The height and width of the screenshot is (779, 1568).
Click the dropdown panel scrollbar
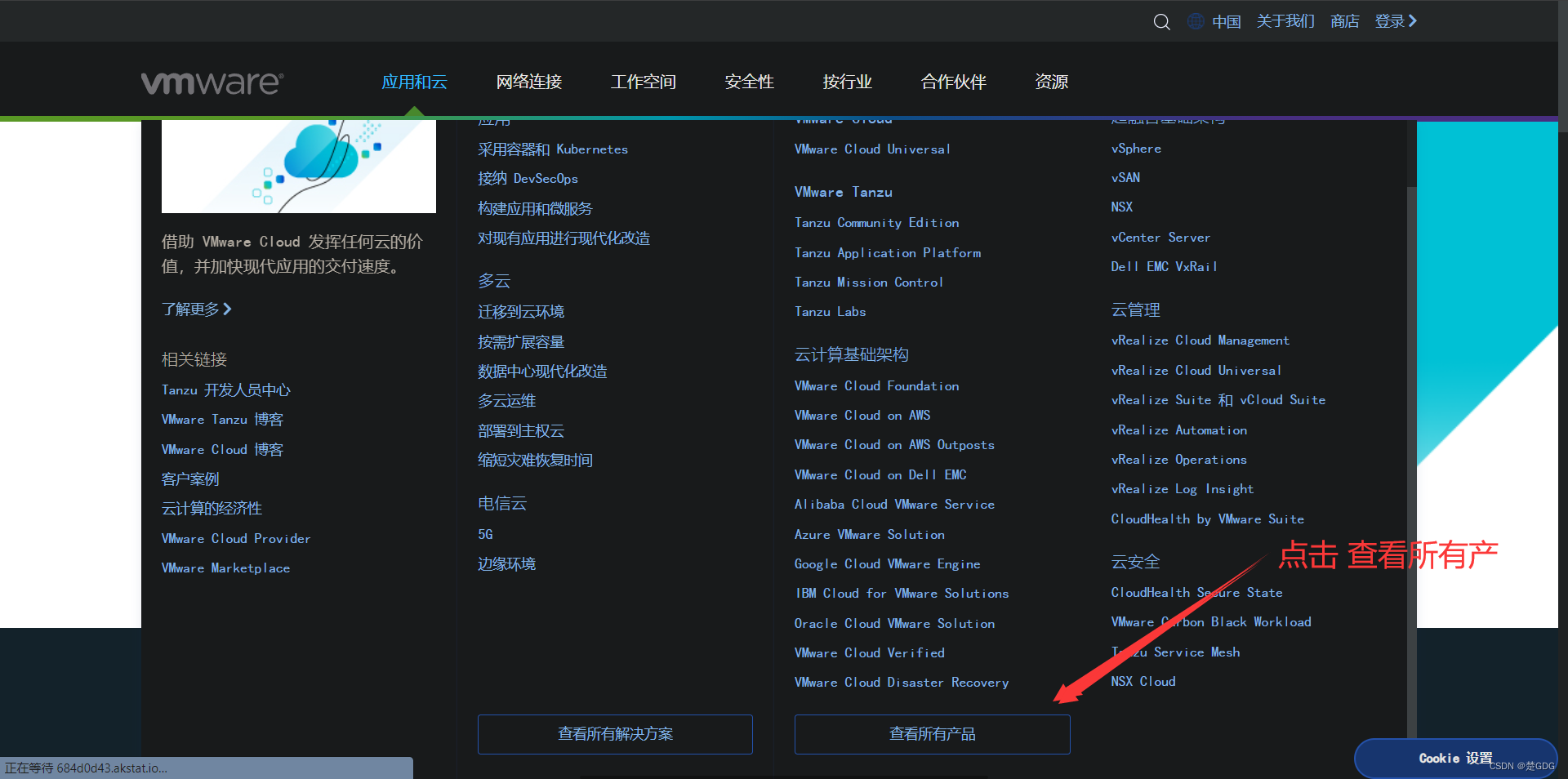(x=1411, y=461)
